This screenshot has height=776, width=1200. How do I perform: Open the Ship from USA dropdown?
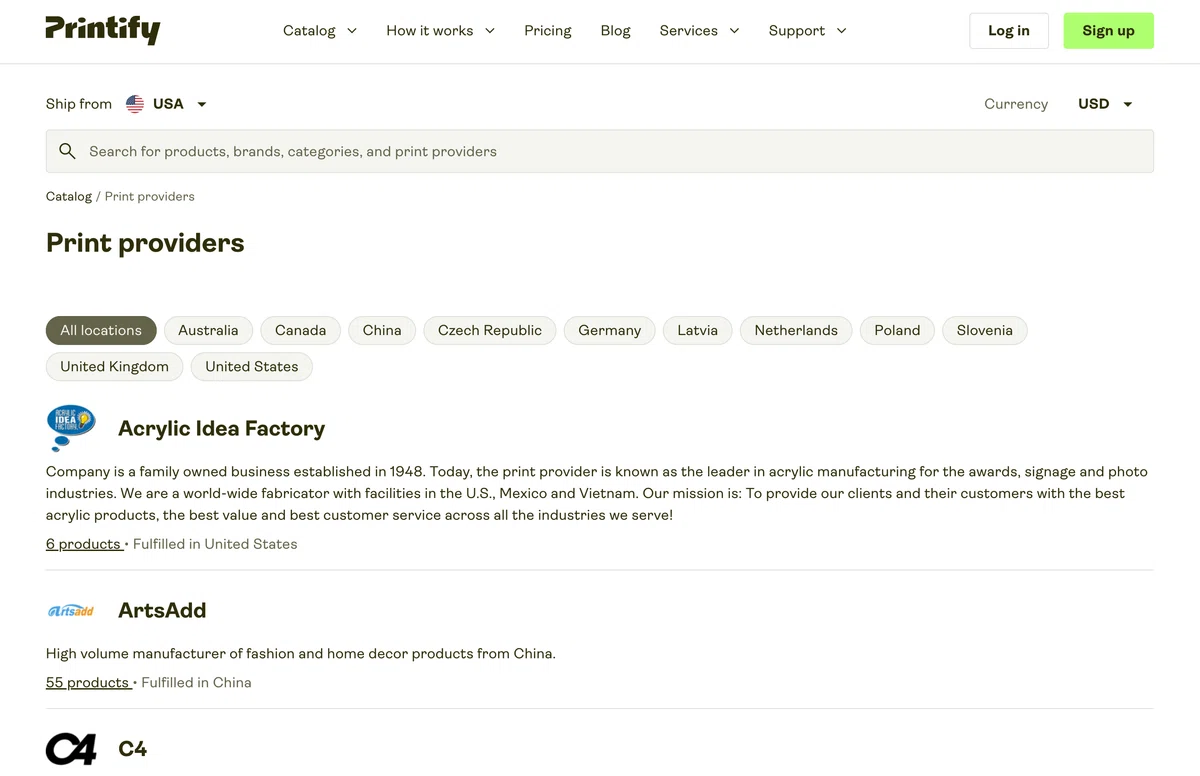[167, 104]
